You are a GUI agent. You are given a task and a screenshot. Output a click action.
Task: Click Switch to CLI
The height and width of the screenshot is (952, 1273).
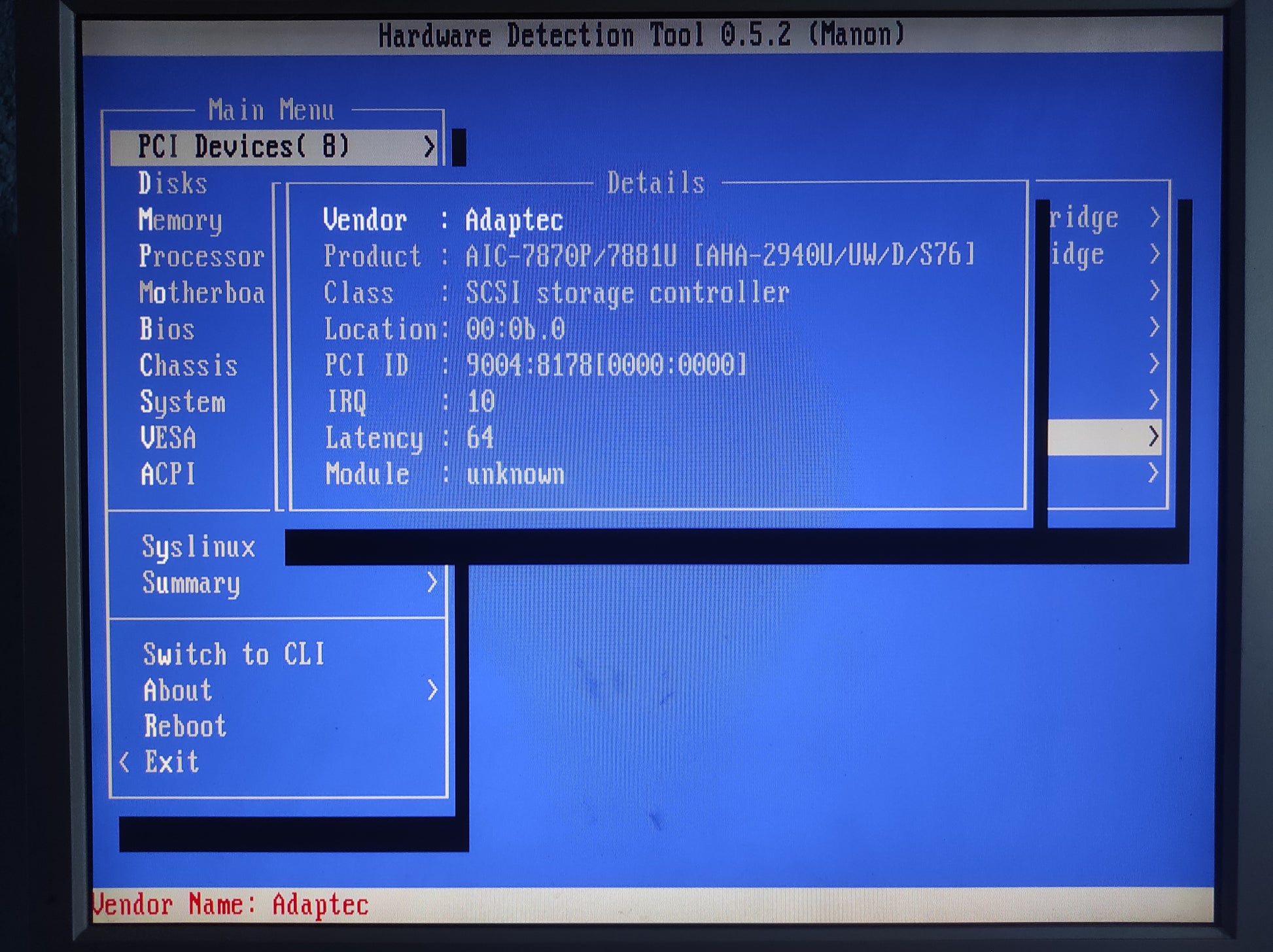coord(234,654)
